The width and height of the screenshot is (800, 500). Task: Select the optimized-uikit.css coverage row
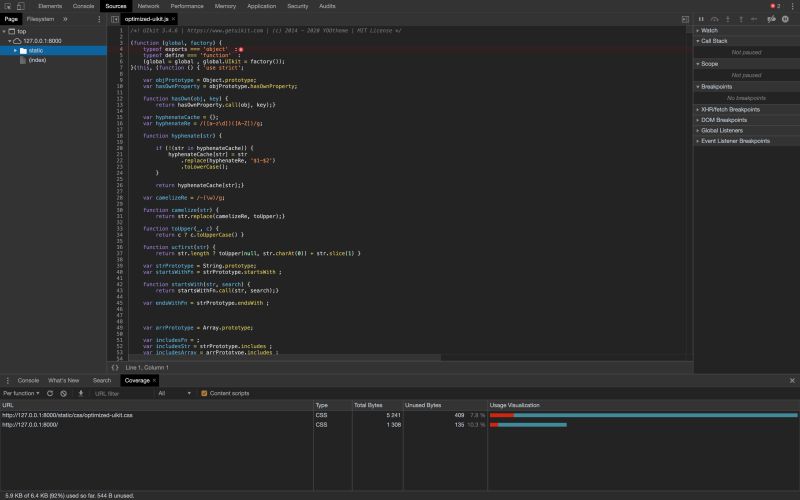coord(400,415)
